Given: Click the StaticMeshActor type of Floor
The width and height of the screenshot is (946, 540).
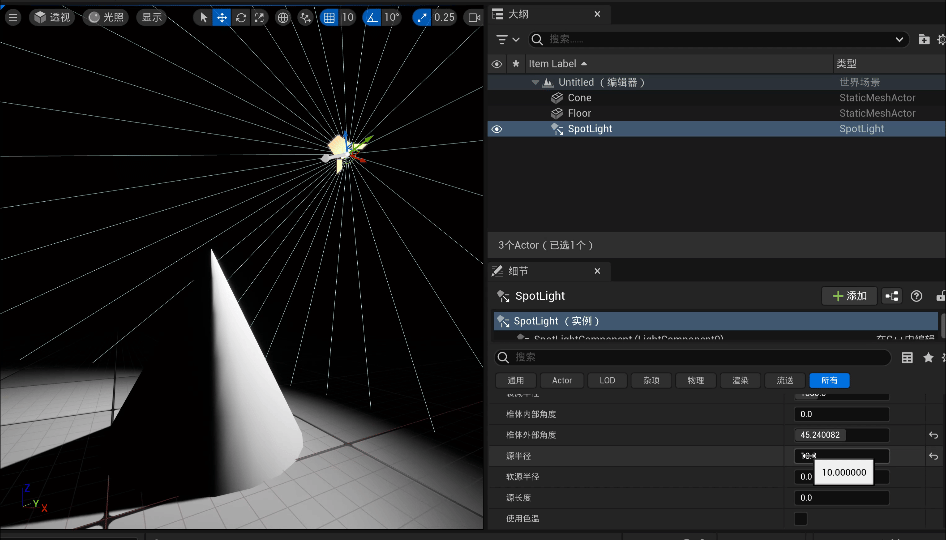Looking at the screenshot, I should pos(877,113).
